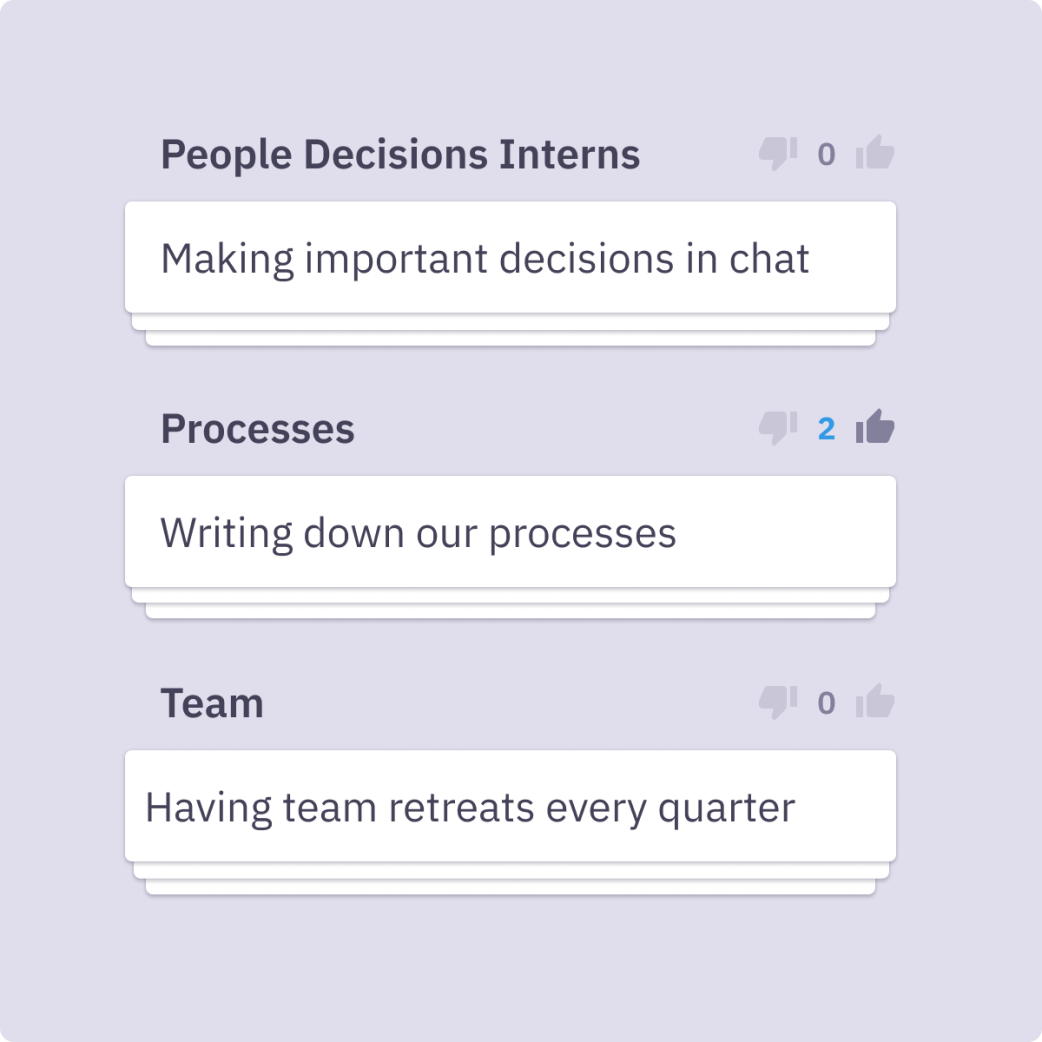
Task: Downvote the People Decisions Interns group
Action: point(778,154)
